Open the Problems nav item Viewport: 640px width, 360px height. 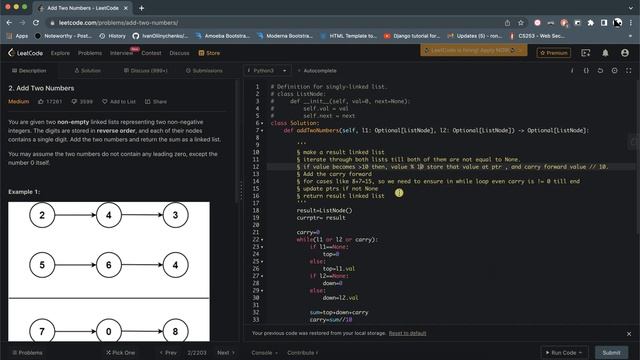pyautogui.click(x=90, y=53)
